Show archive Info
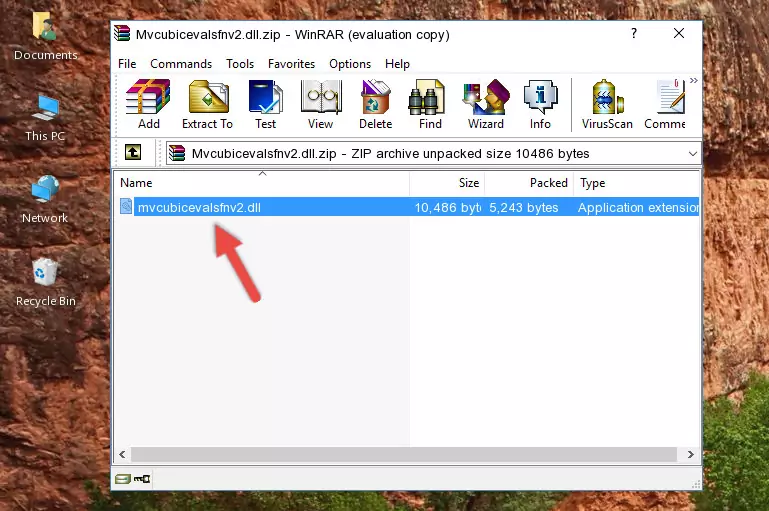Viewport: 769px width, 511px height. coord(540,104)
